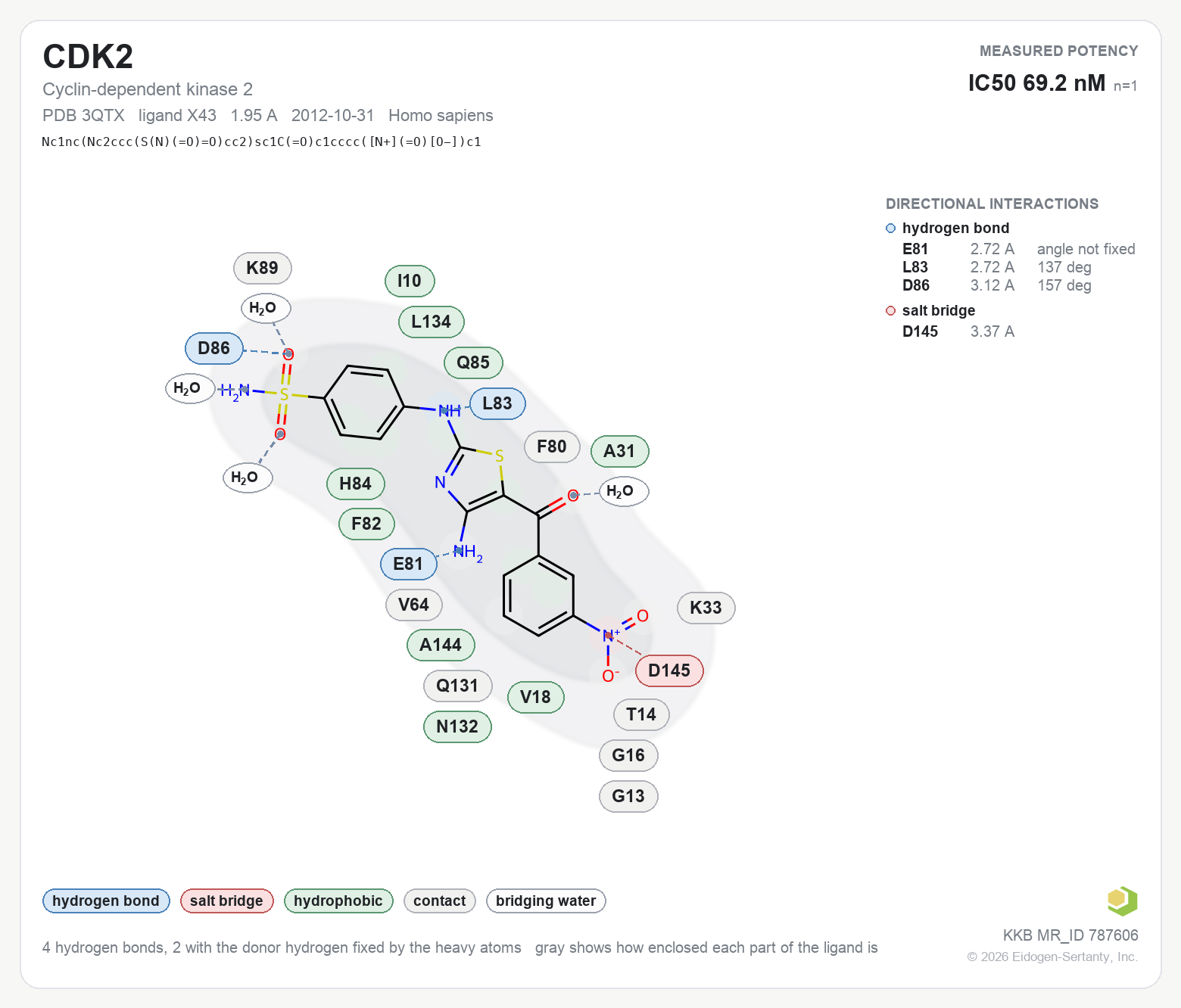1181x1008 pixels.
Task: Pick the V64 residue label
Action: (x=413, y=605)
